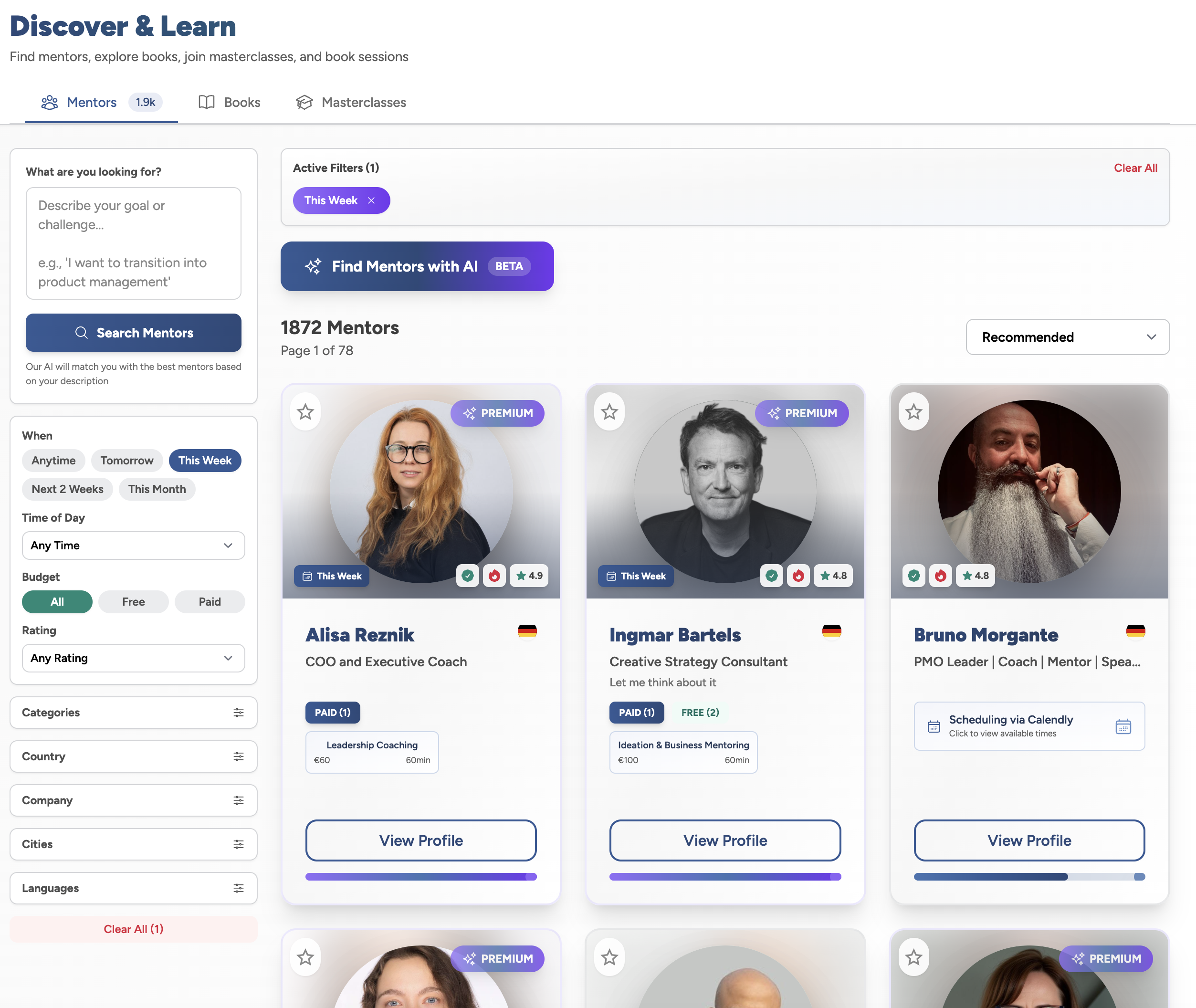Open the Time of Day dropdown
The height and width of the screenshot is (1008, 1196).
click(134, 546)
